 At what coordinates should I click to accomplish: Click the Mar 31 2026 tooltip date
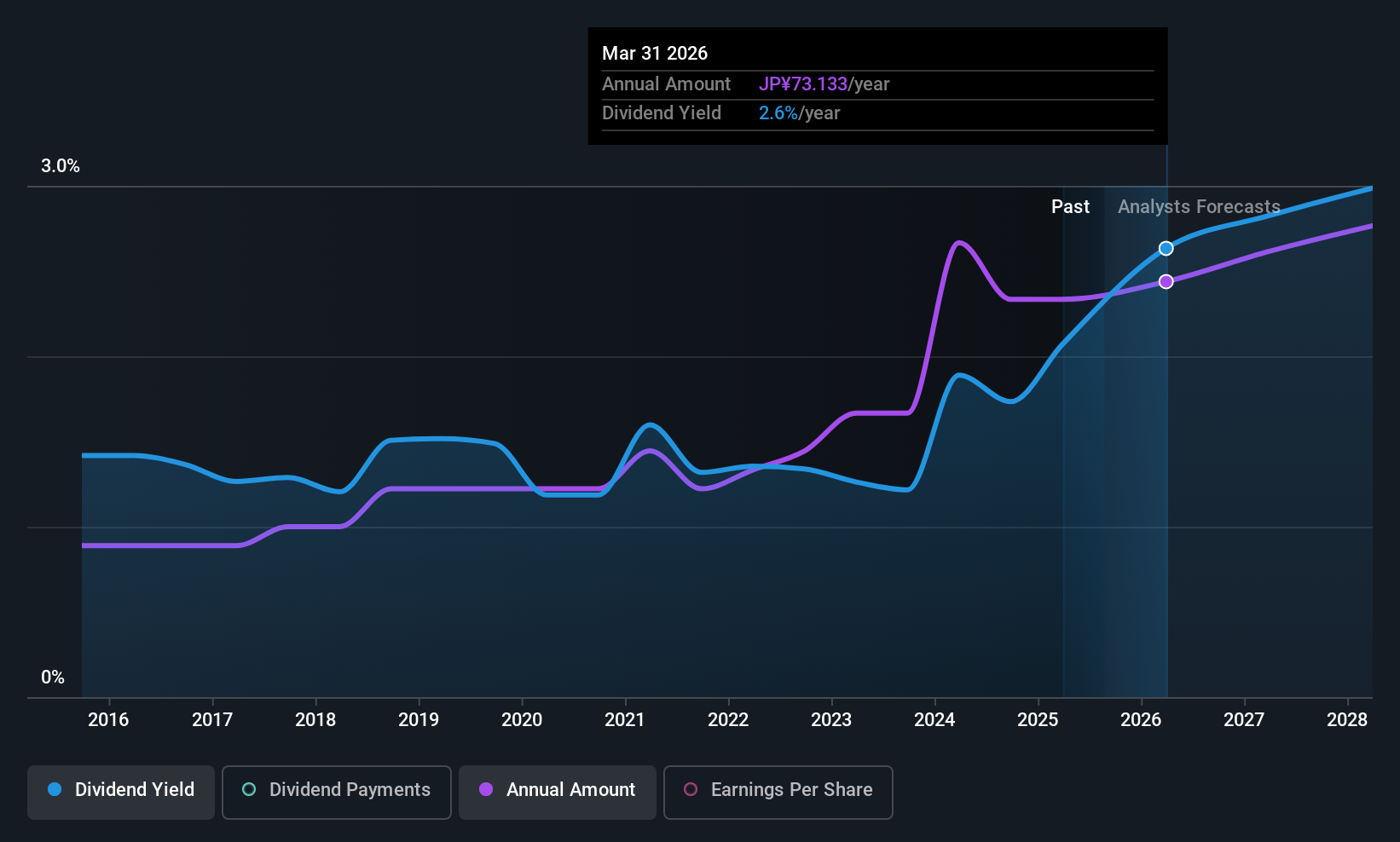[655, 53]
